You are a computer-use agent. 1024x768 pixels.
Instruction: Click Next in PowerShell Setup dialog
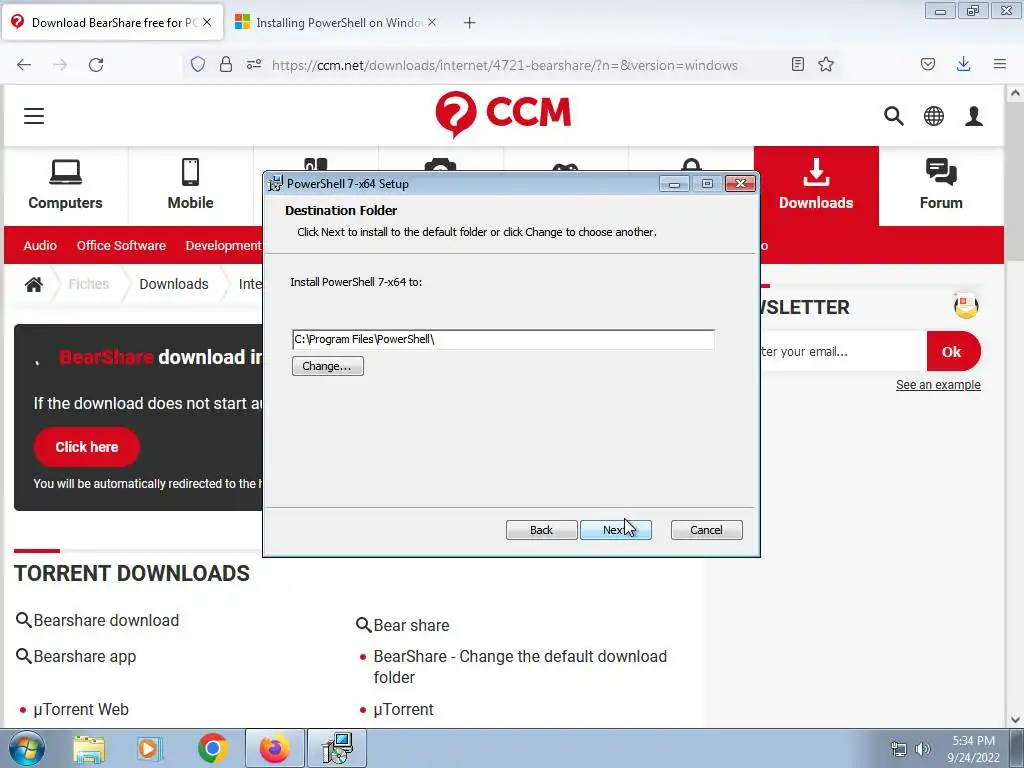pyautogui.click(x=615, y=530)
